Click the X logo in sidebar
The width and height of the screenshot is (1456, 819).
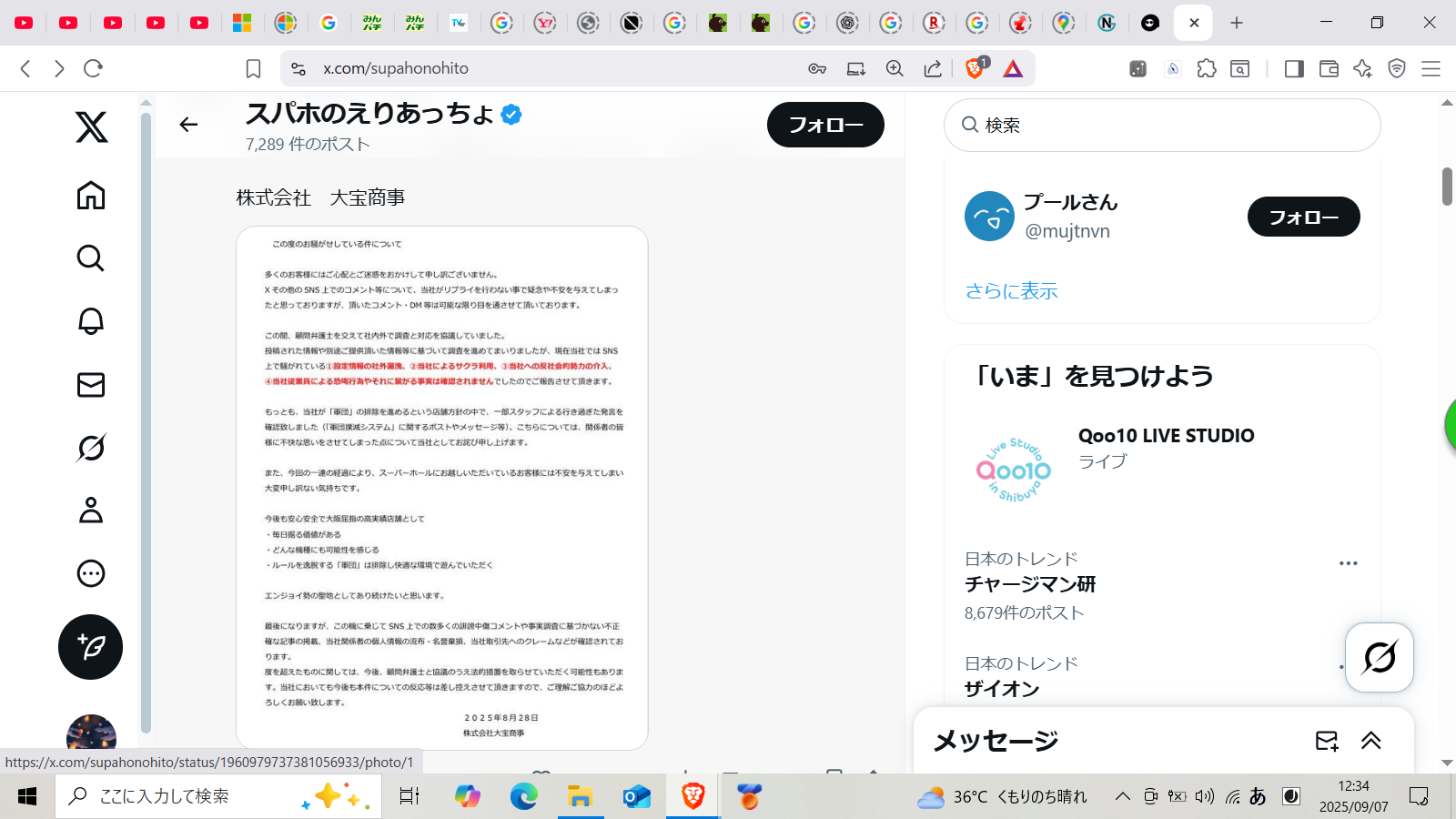91,126
